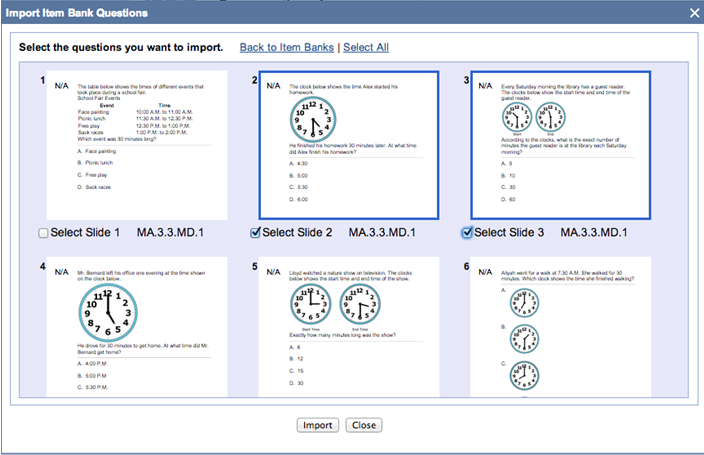Click the End Time clock in question 5
This screenshot has width=704, height=455.
click(362, 303)
